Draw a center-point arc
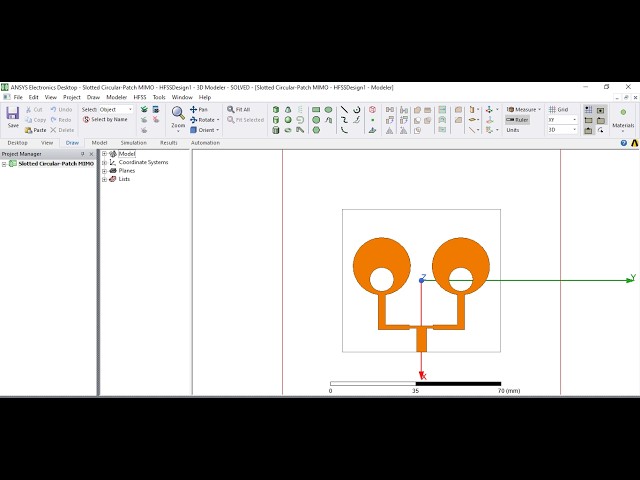640x480 pixels. 357,109
